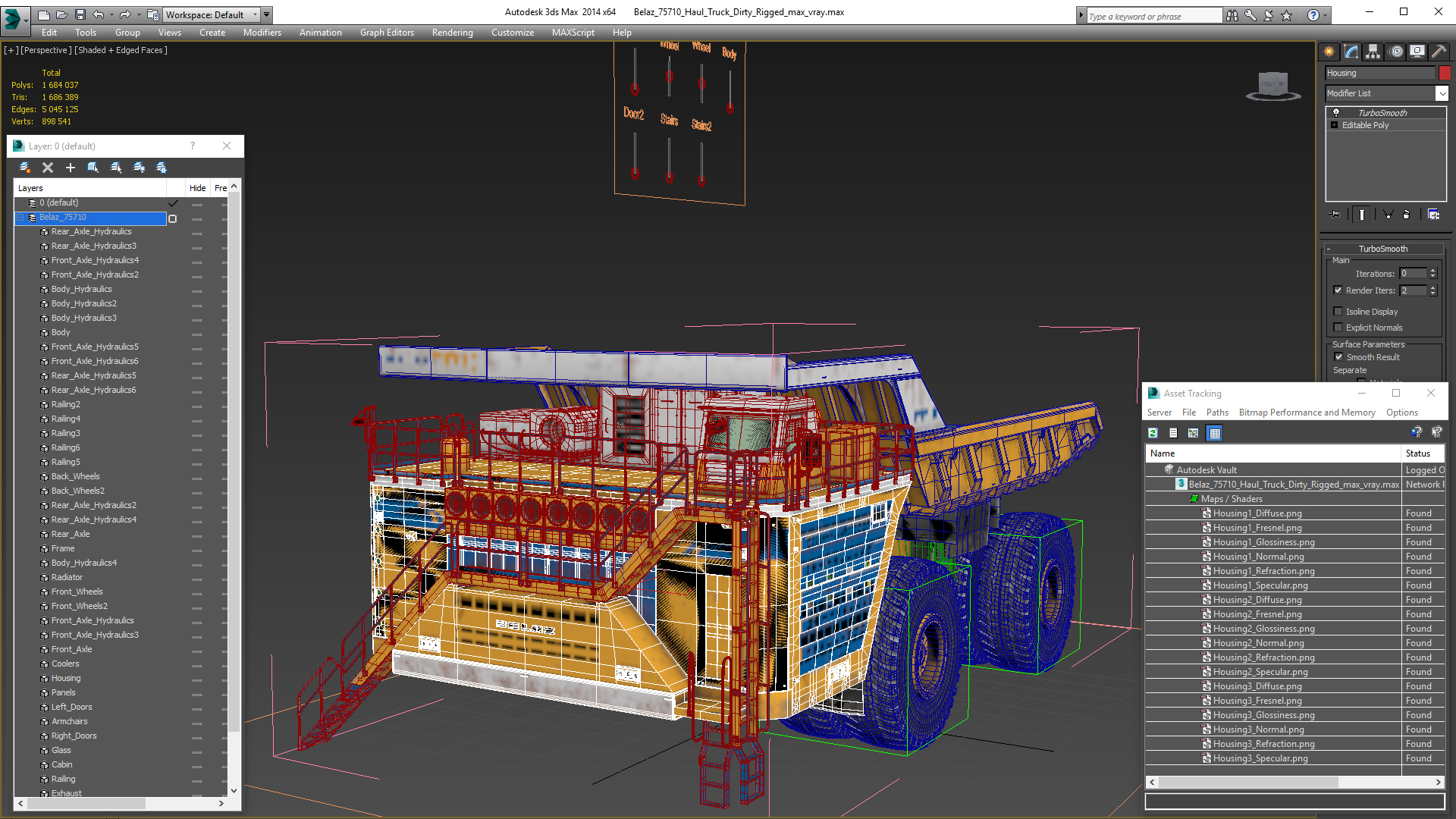Open the Modifiers menu

[262, 33]
